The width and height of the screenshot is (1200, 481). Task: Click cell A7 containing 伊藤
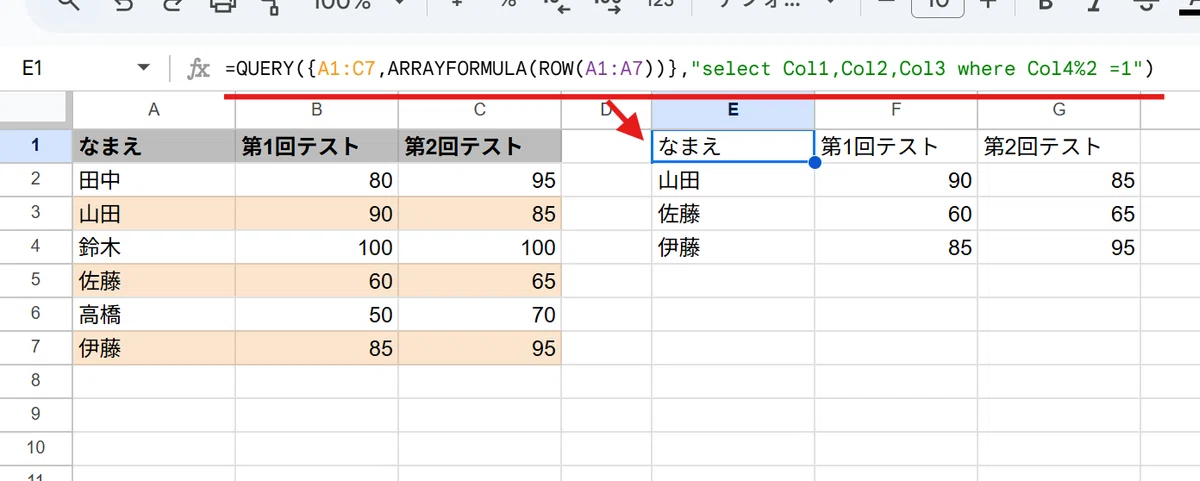coord(154,347)
